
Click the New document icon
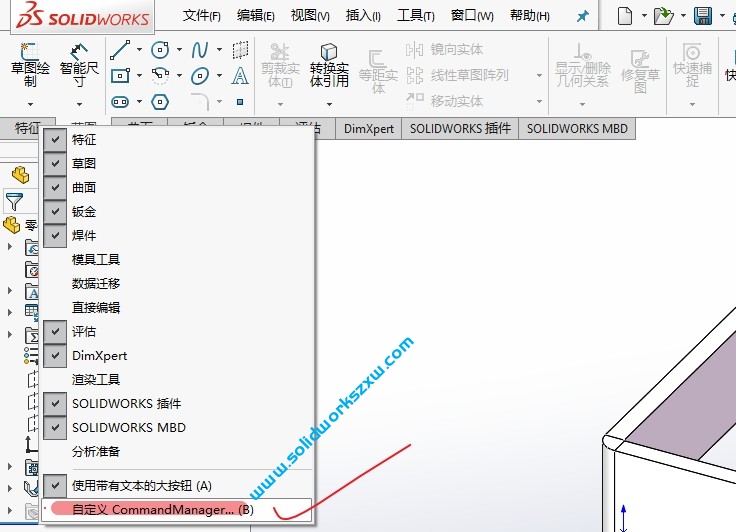pyautogui.click(x=625, y=16)
